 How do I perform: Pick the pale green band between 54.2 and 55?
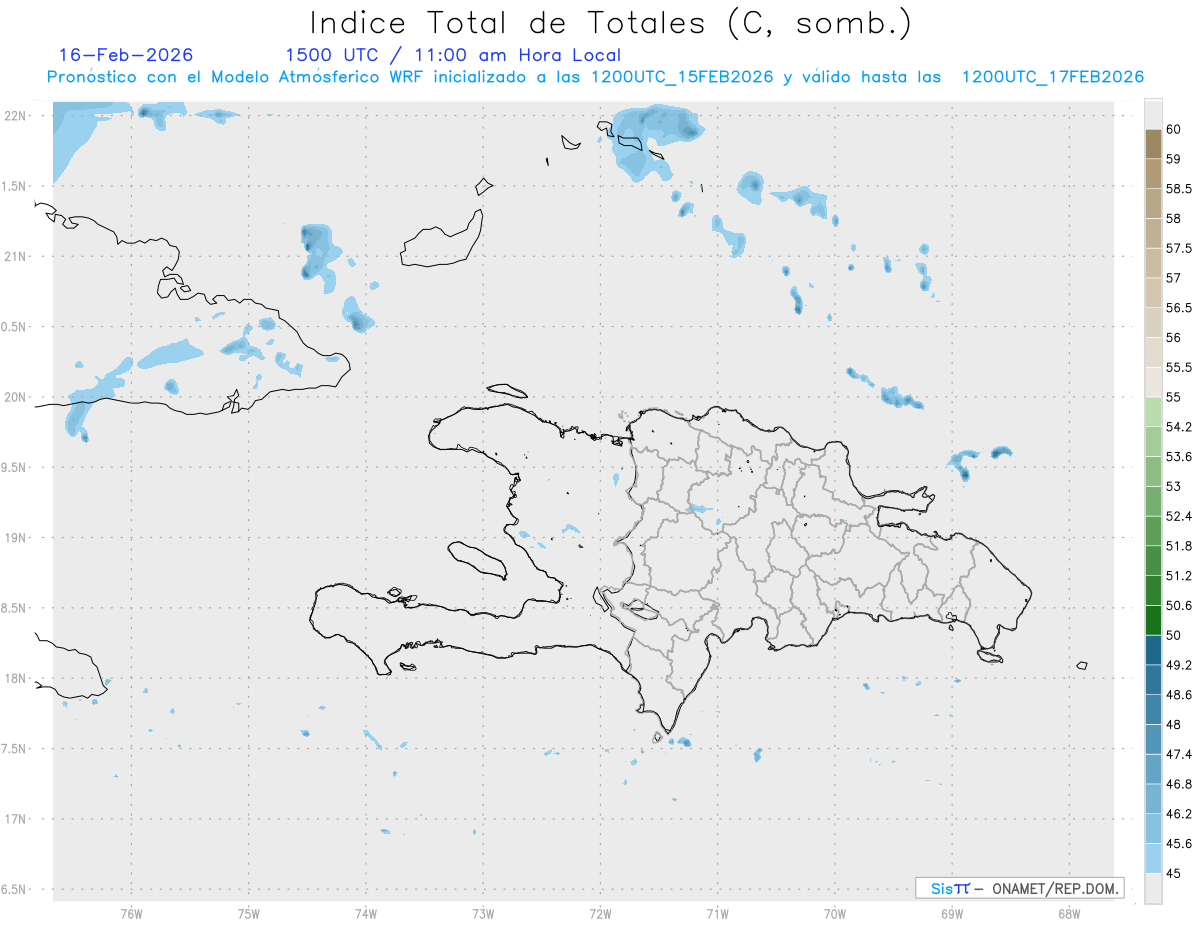[x=1153, y=412]
